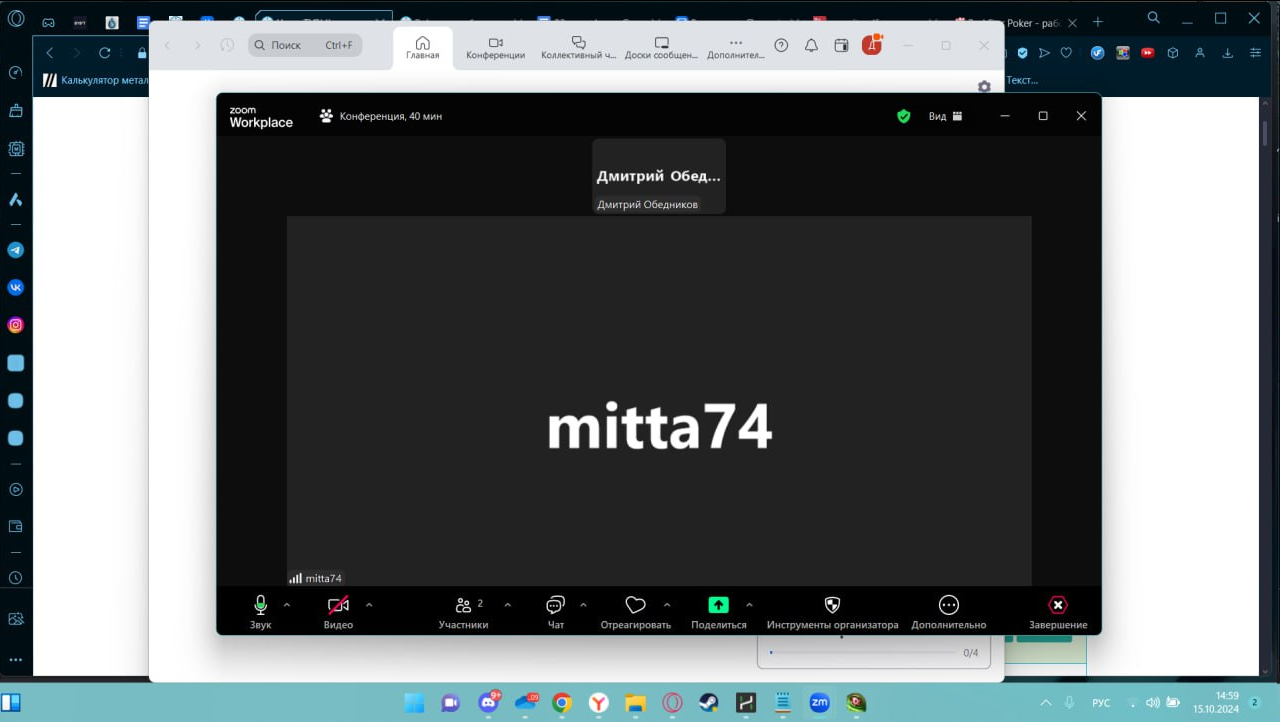Click the mitta74 name label with signal bars
This screenshot has width=1280, height=722.
[316, 578]
